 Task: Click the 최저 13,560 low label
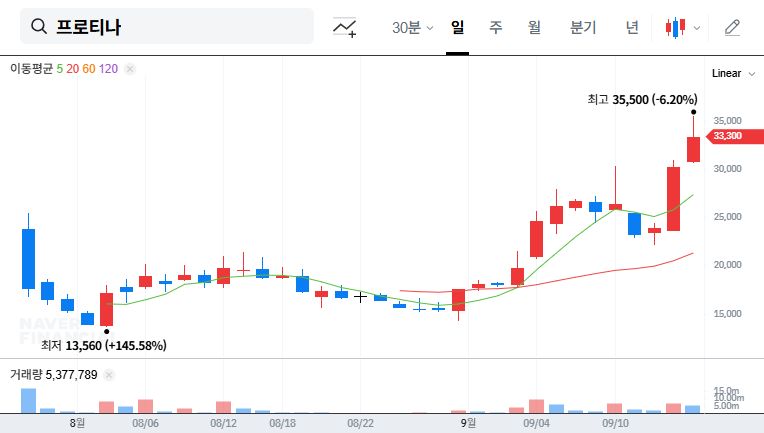pos(104,346)
